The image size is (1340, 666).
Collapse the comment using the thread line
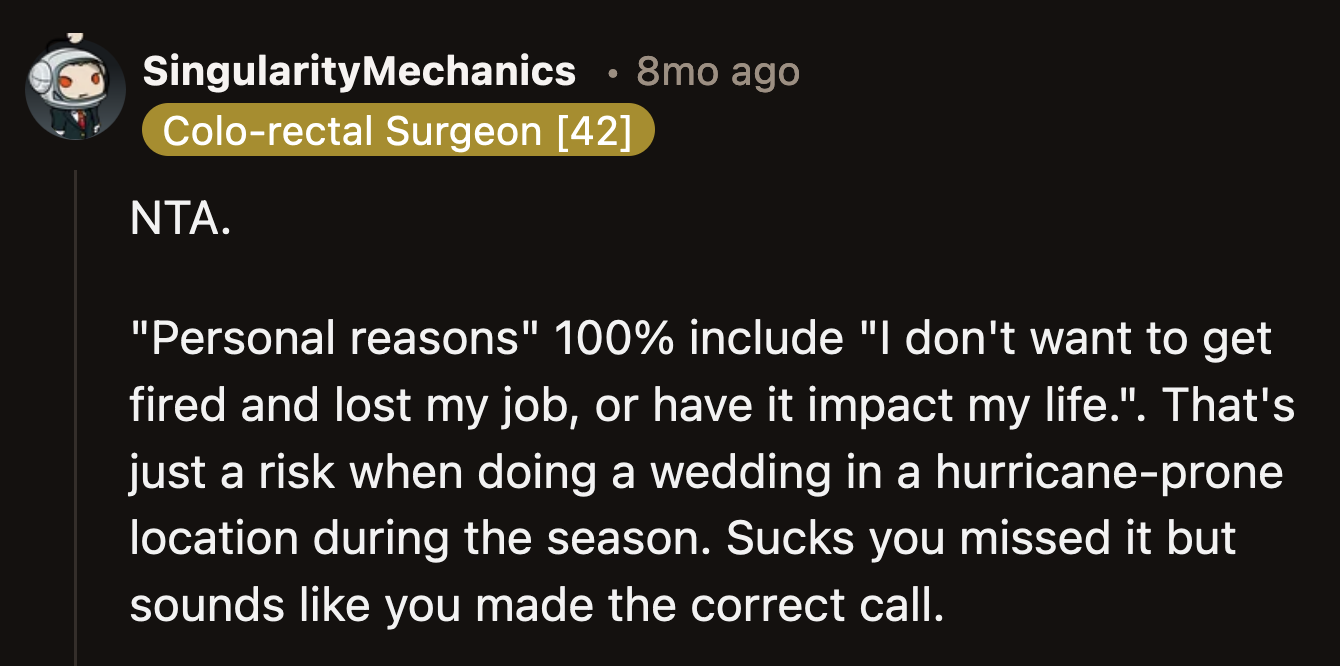coord(76,420)
